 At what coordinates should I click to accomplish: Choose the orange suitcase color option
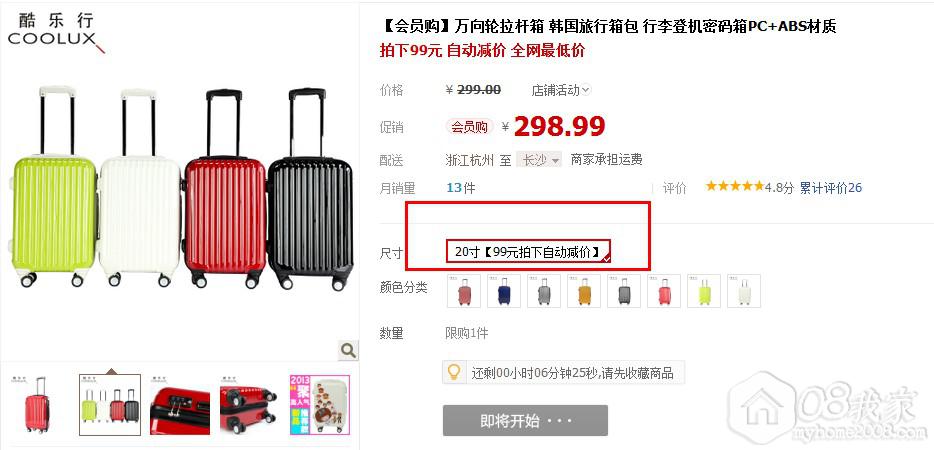pyautogui.click(x=584, y=291)
